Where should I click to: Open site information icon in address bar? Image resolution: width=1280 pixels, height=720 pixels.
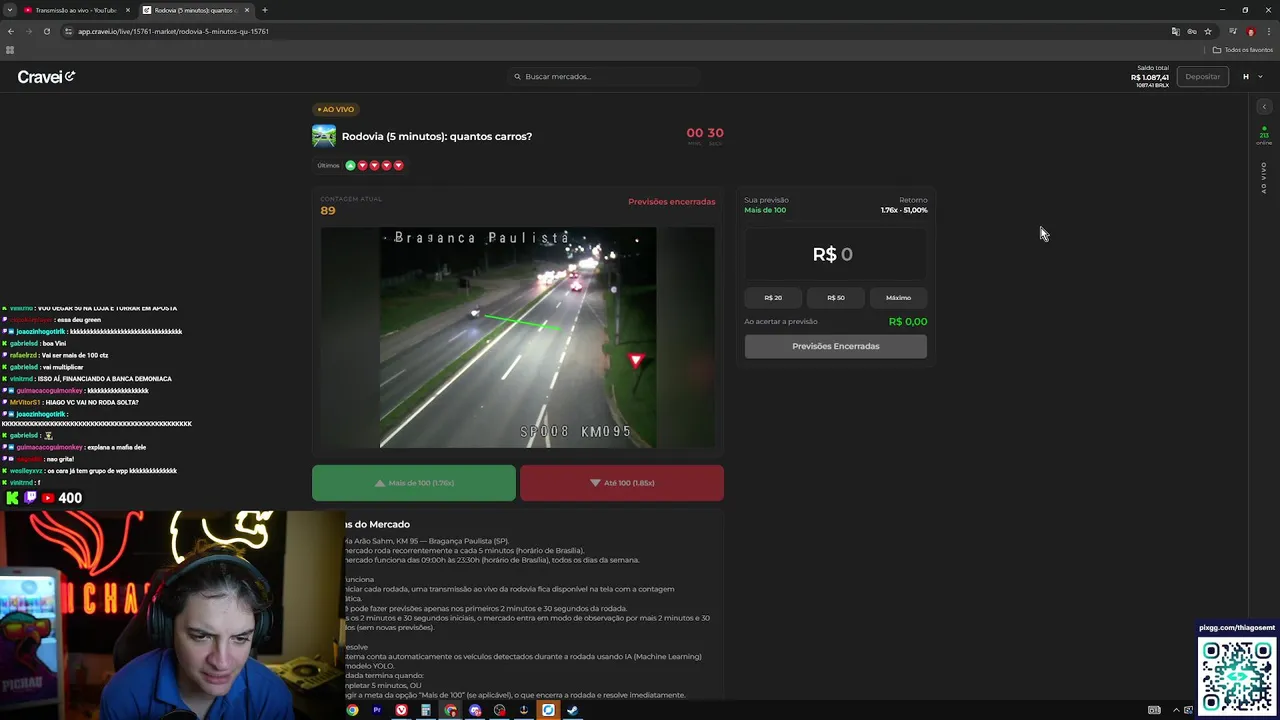point(69,31)
